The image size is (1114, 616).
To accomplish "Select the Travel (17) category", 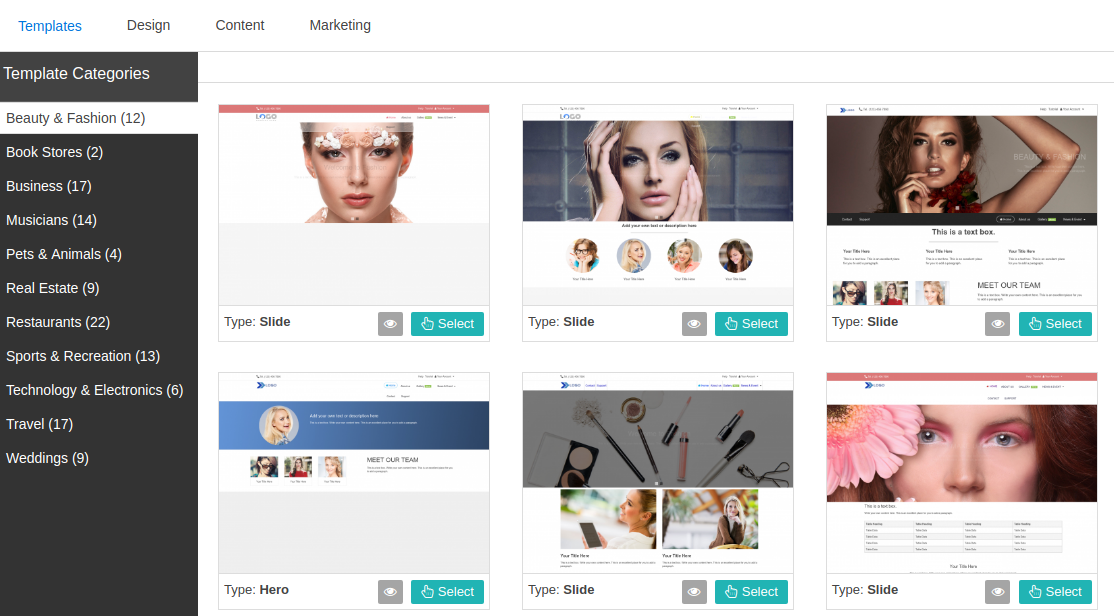I will point(39,424).
